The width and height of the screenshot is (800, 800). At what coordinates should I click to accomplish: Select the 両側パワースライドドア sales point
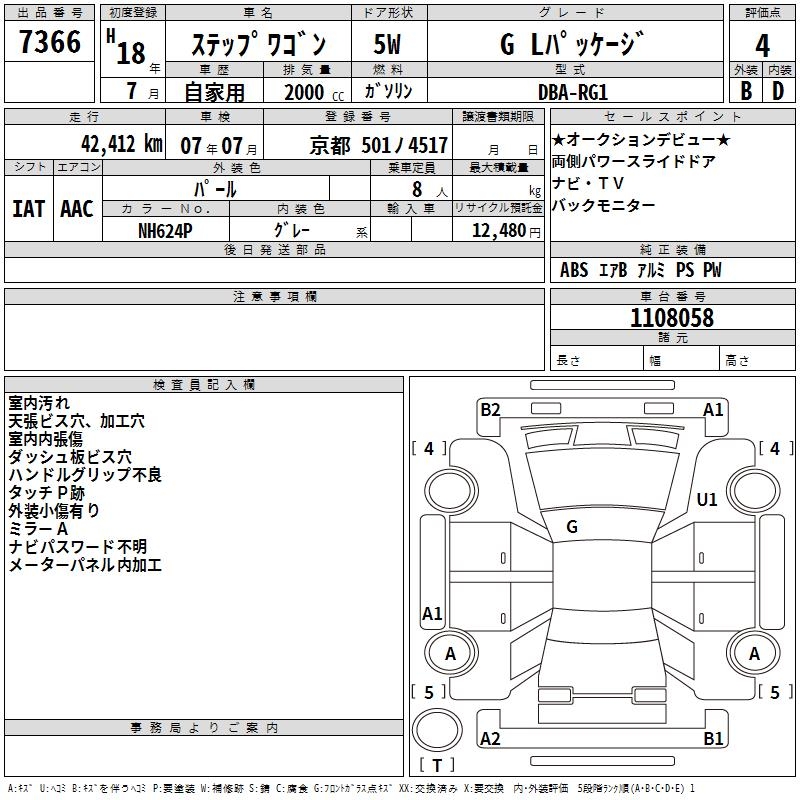pos(634,161)
